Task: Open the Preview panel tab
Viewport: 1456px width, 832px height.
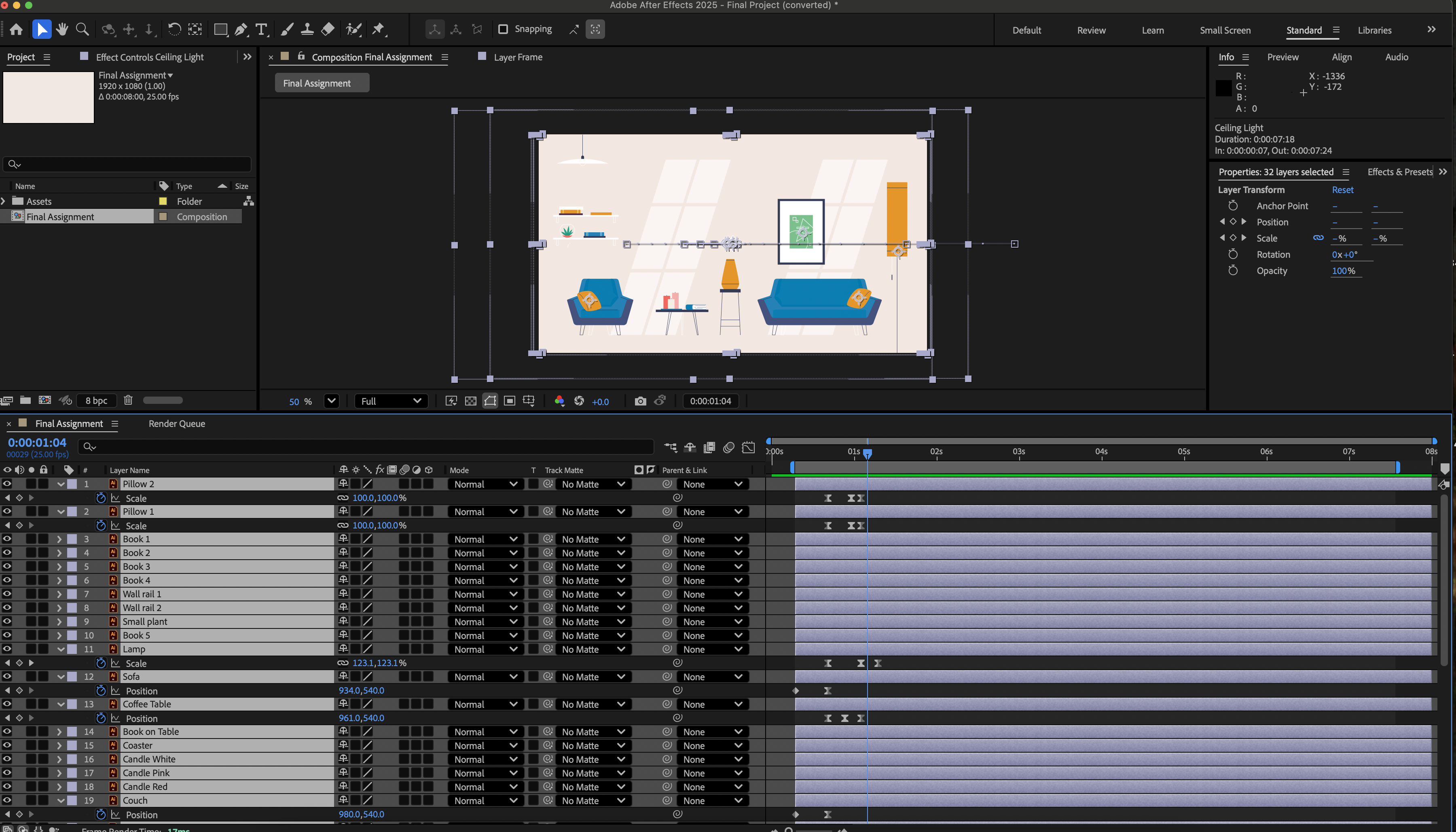Action: 1282,57
